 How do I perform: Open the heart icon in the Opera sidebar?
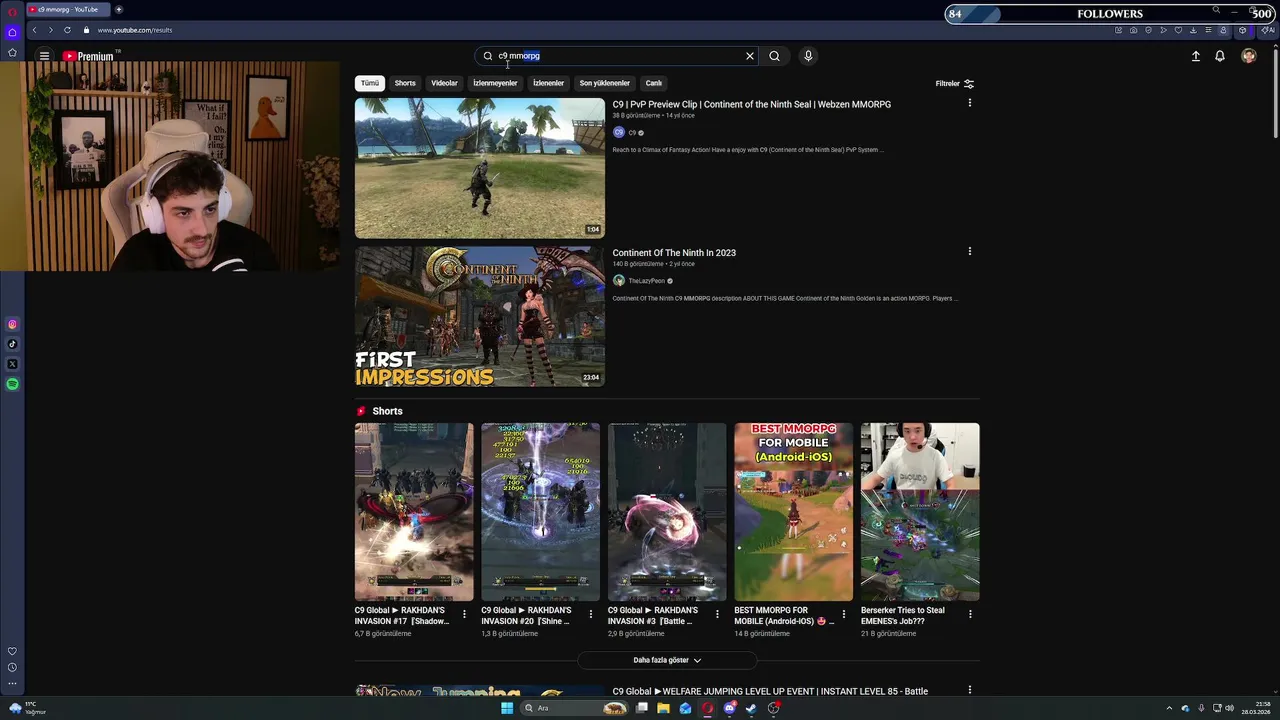12,651
